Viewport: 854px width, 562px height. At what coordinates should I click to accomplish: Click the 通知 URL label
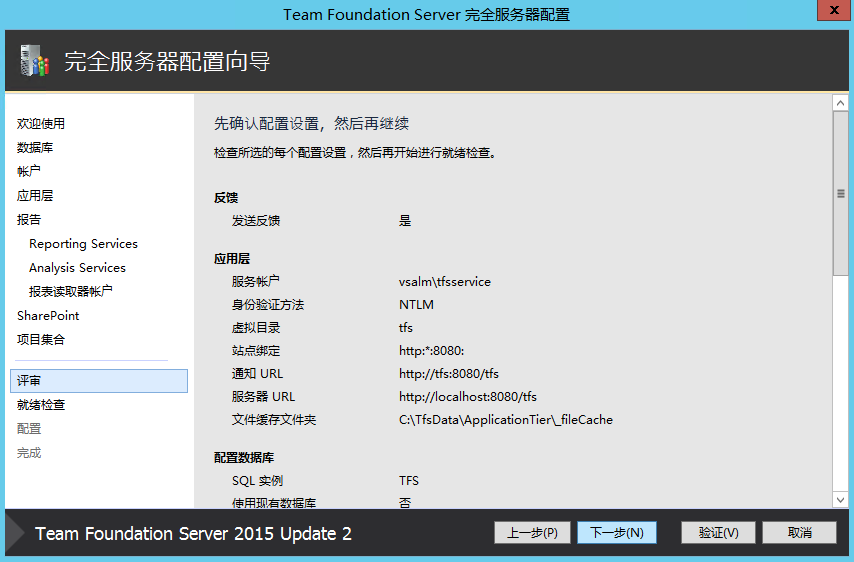click(257, 374)
